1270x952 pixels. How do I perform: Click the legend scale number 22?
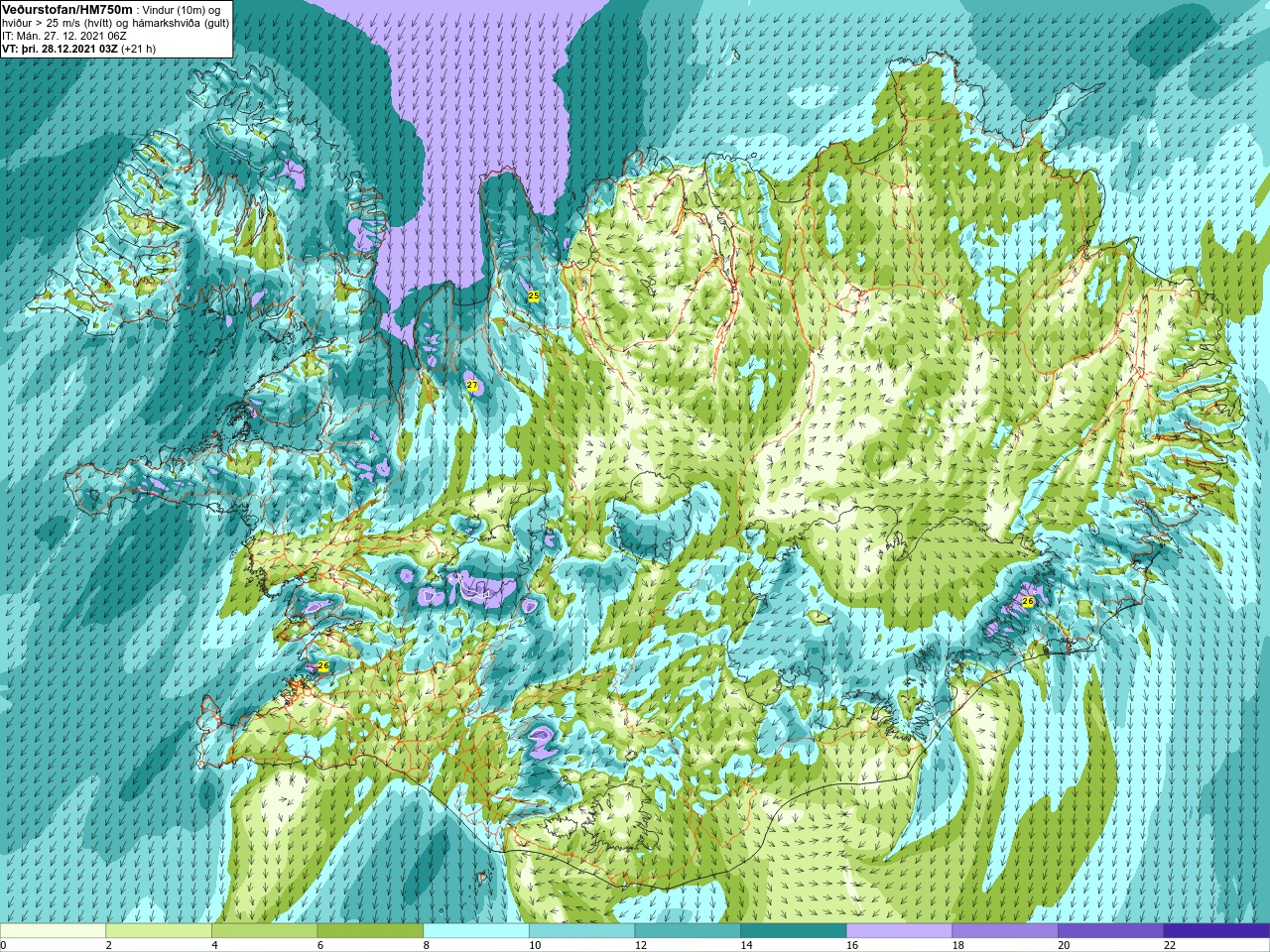point(1170,945)
